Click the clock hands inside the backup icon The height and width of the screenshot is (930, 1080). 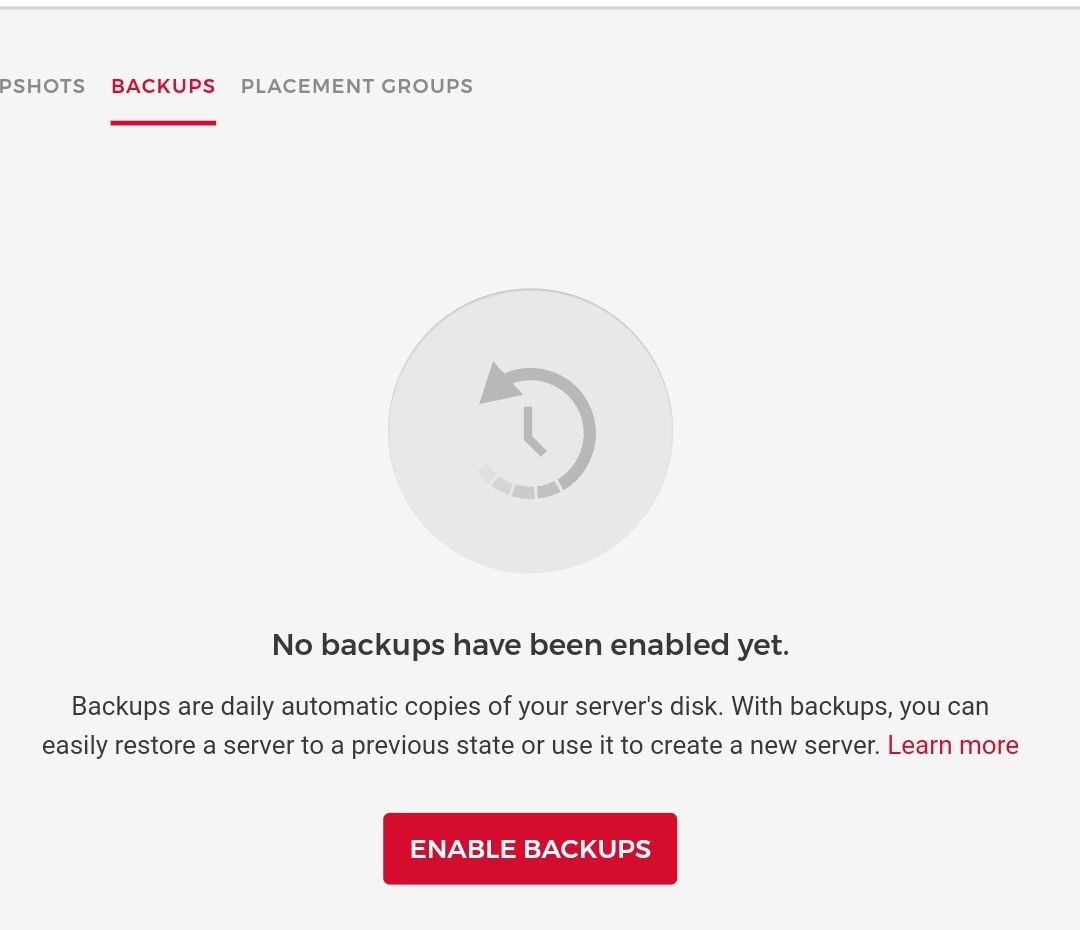[x=532, y=432]
